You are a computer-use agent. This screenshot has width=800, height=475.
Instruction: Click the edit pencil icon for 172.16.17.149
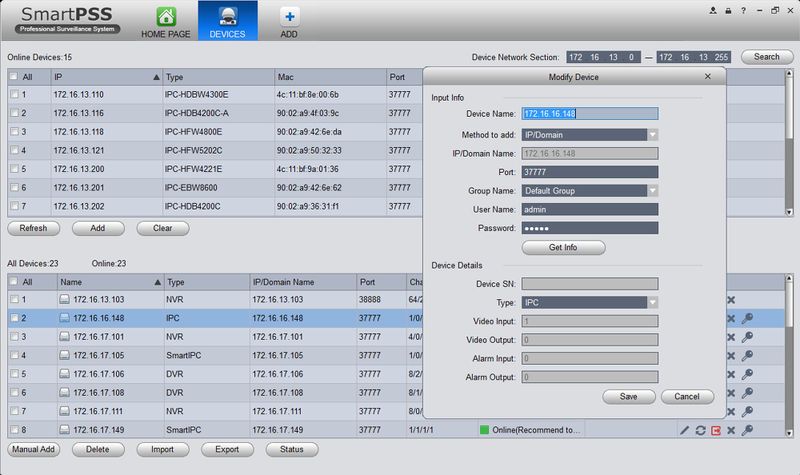(685, 430)
